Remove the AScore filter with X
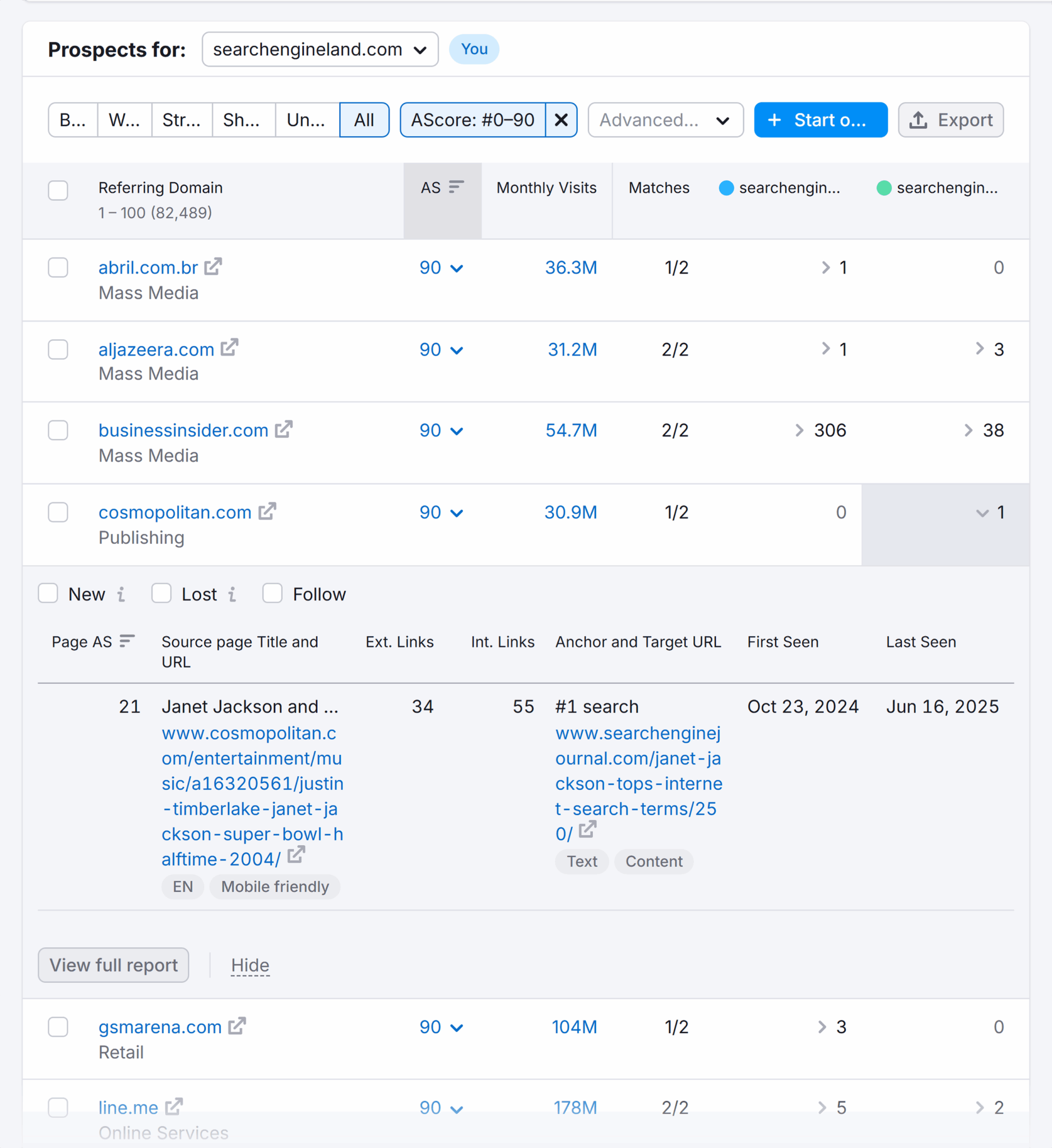The image size is (1052, 1148). (x=560, y=120)
